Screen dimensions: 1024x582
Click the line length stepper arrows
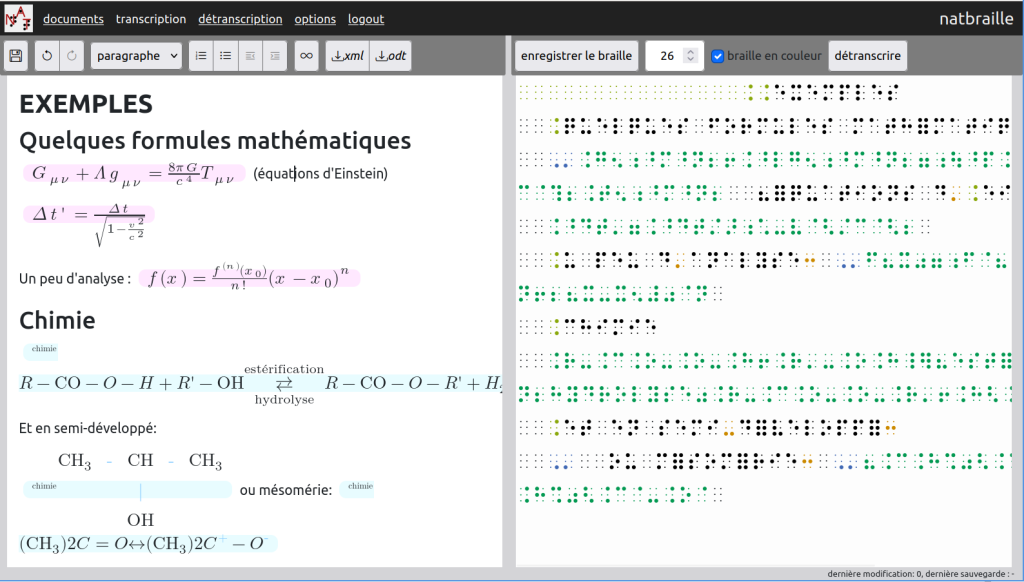click(690, 56)
